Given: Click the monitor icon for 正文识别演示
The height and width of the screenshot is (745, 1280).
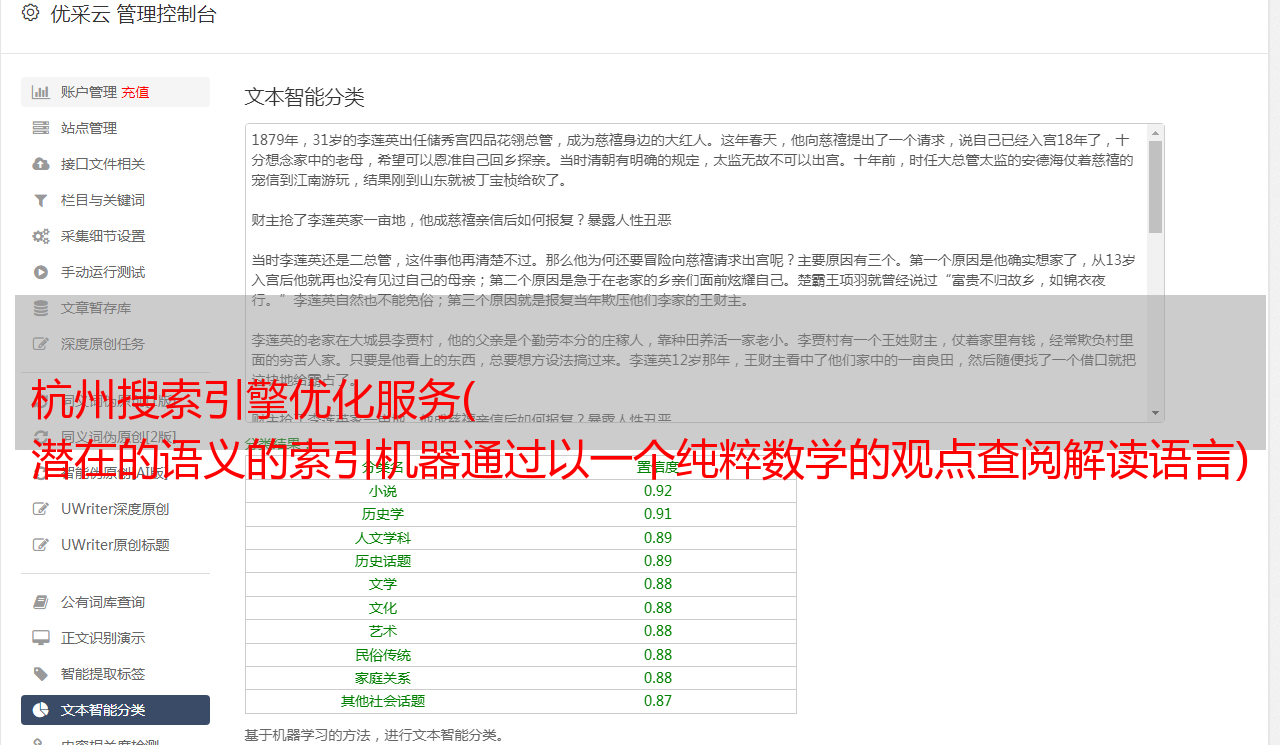Looking at the screenshot, I should pyautogui.click(x=41, y=638).
